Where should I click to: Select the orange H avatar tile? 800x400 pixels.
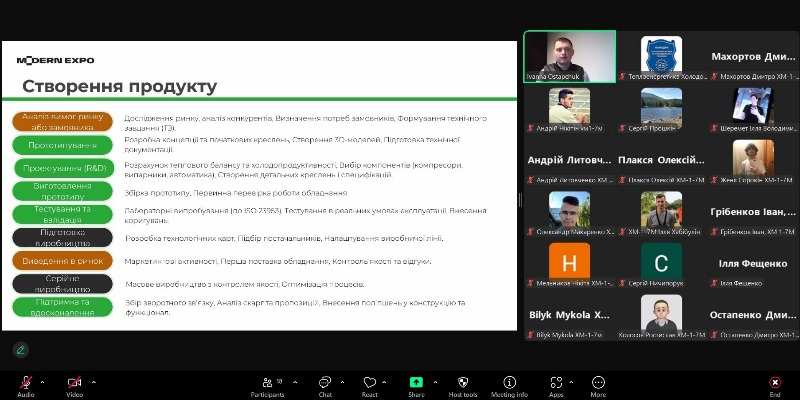click(x=569, y=264)
